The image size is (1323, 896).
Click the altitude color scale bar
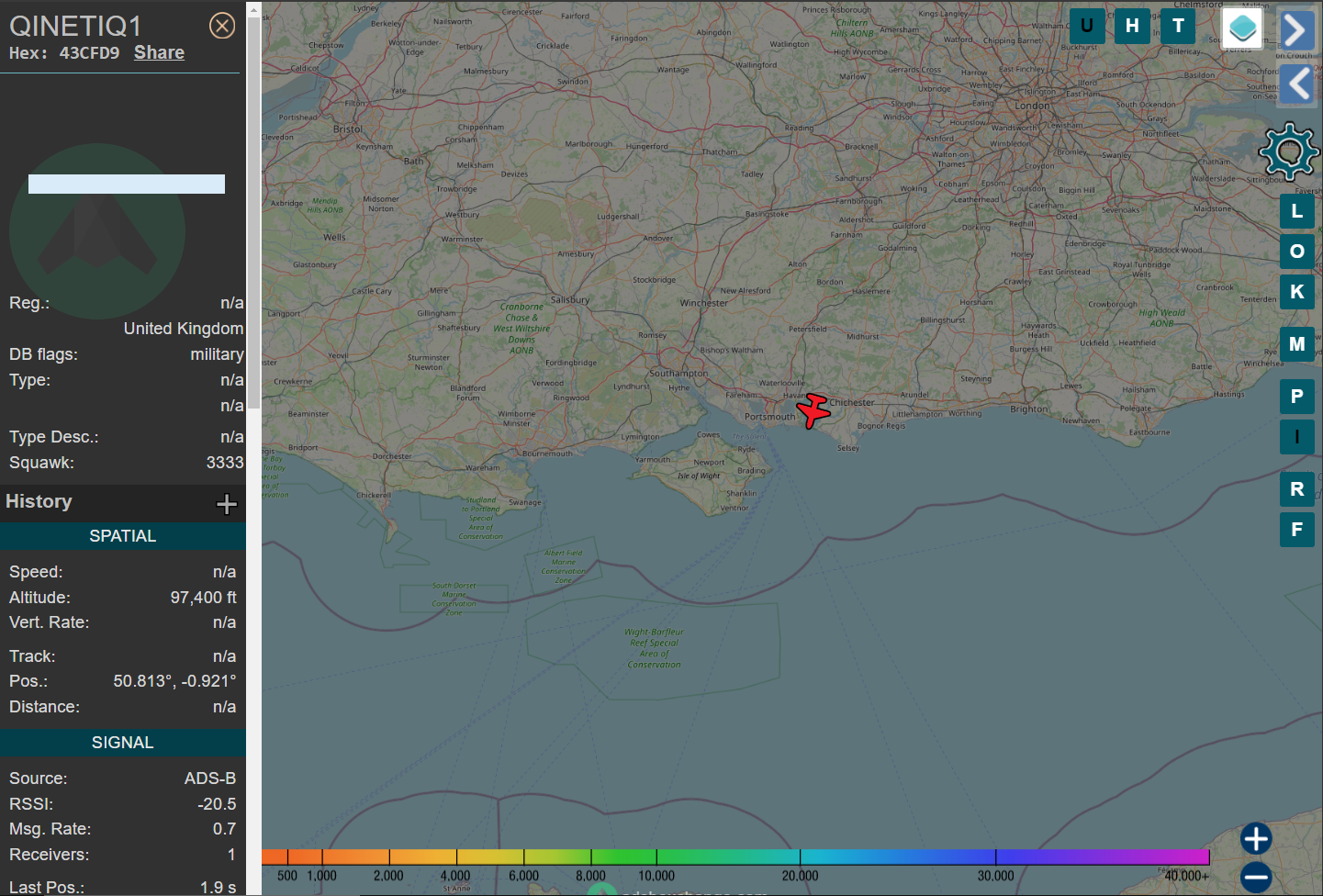[735, 857]
